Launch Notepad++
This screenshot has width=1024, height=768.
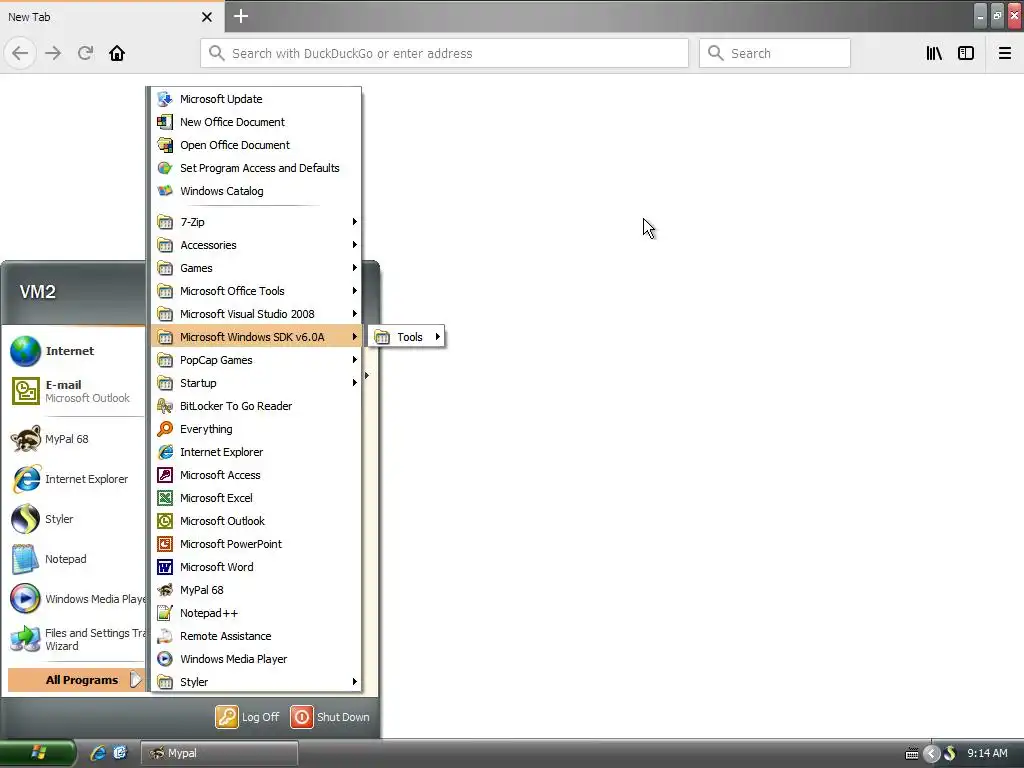256,613
